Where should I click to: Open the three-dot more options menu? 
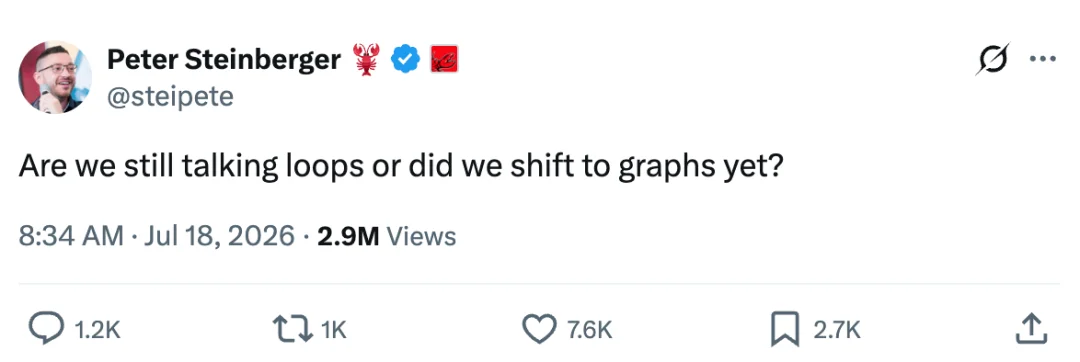pos(1042,58)
